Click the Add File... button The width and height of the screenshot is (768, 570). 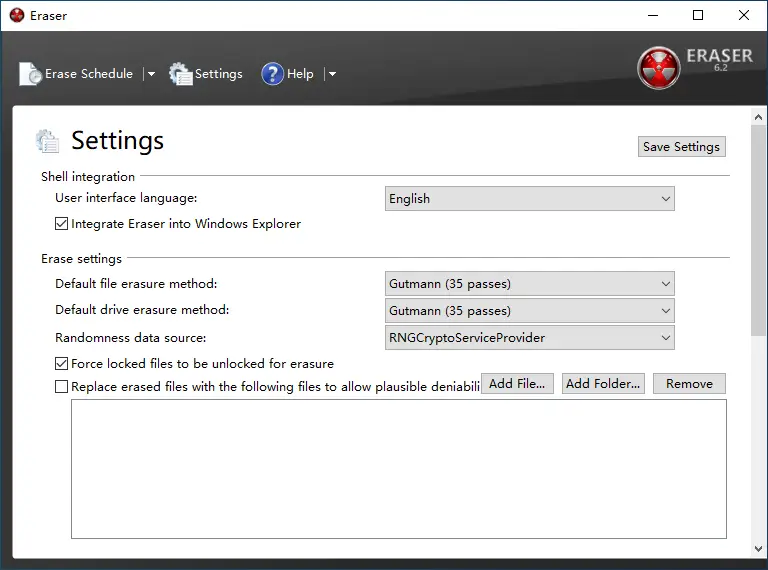[x=517, y=384]
